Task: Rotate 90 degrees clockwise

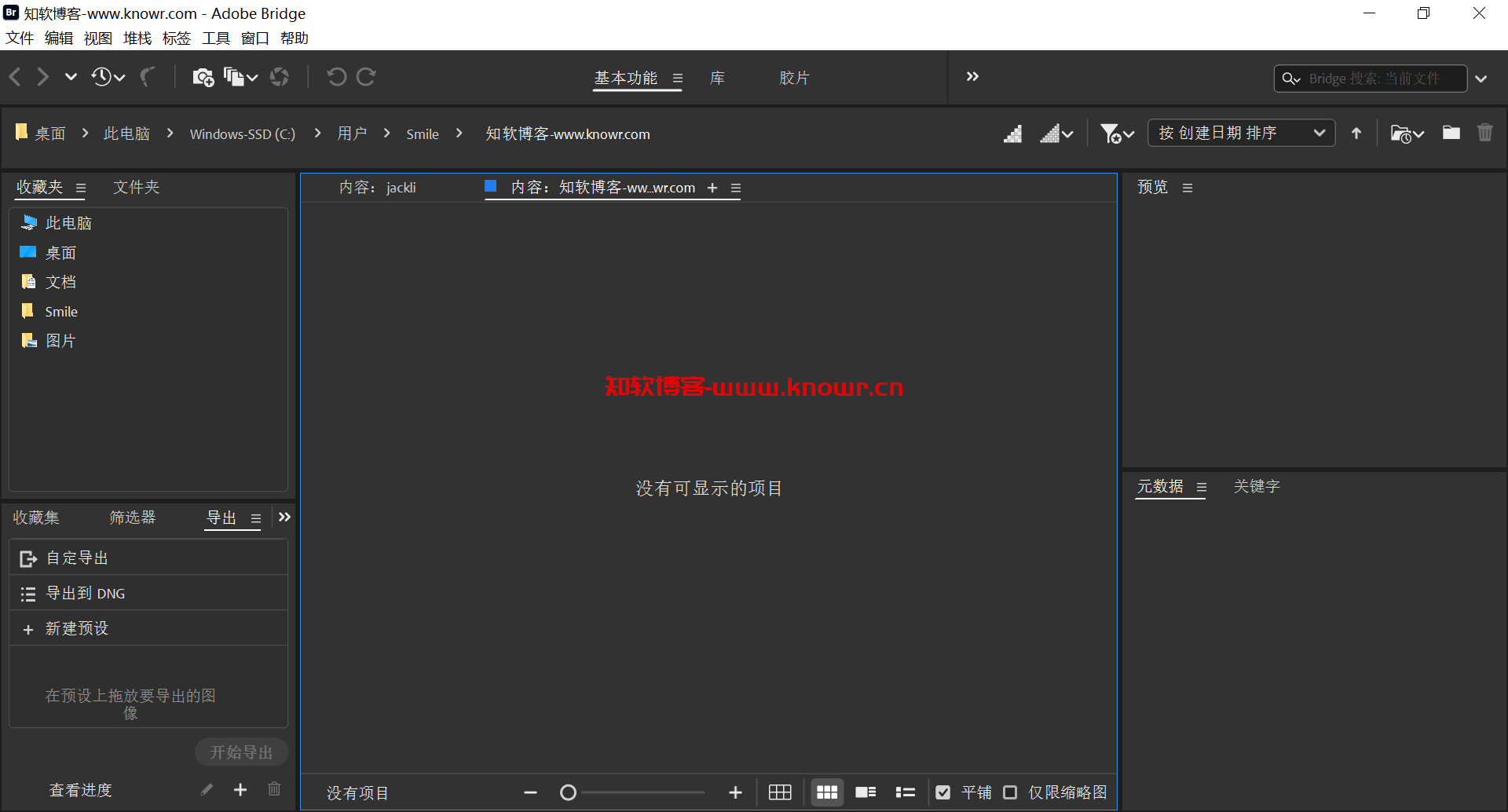Action: click(366, 76)
